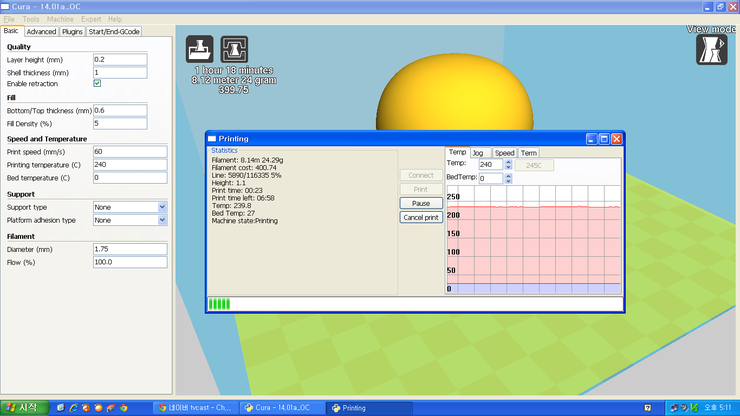
Task: Select Temp tab in Printing window
Action: tap(457, 152)
